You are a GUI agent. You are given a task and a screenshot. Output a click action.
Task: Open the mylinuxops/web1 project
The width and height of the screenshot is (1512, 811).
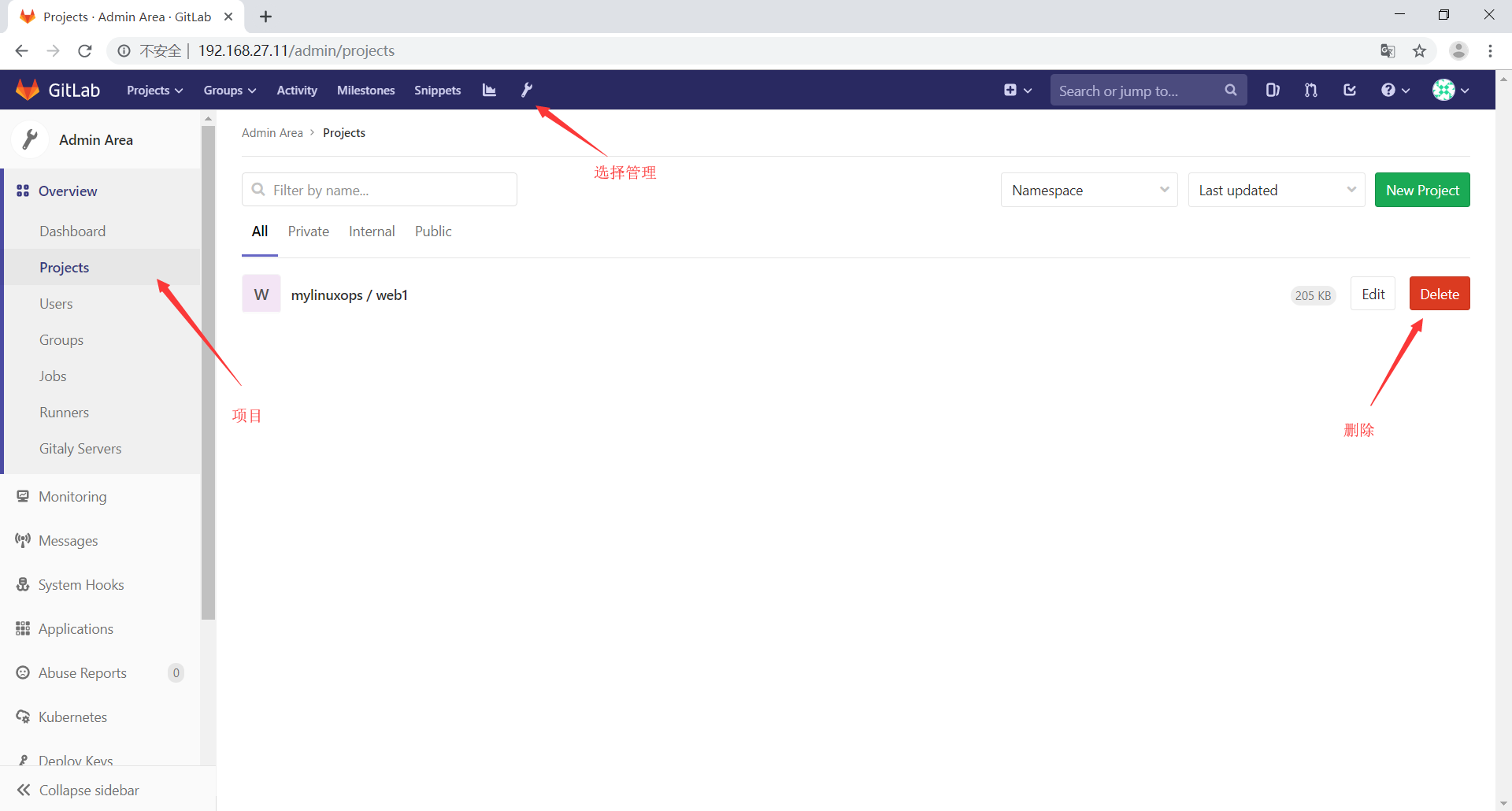(349, 294)
